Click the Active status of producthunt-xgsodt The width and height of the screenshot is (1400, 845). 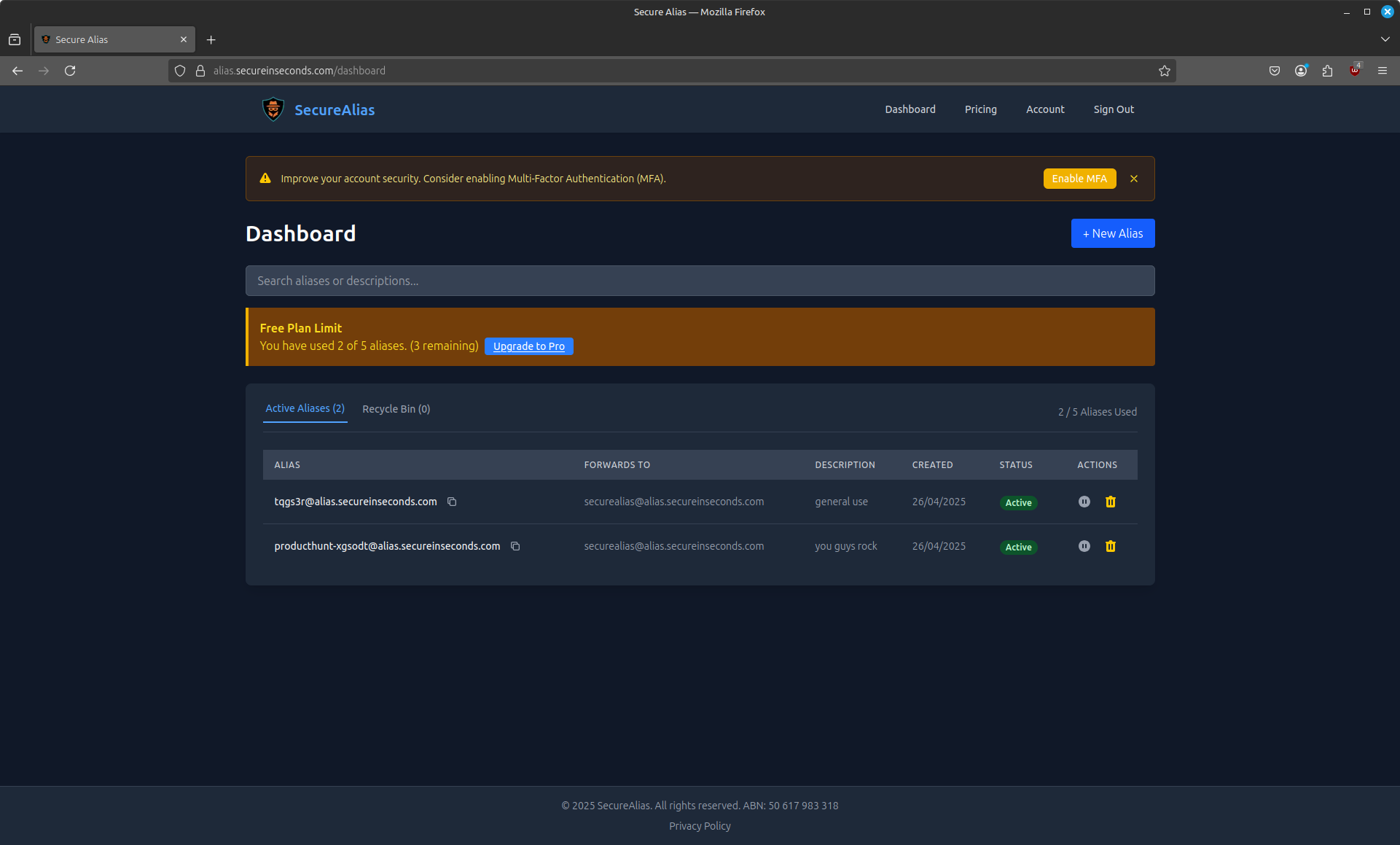click(x=1017, y=547)
